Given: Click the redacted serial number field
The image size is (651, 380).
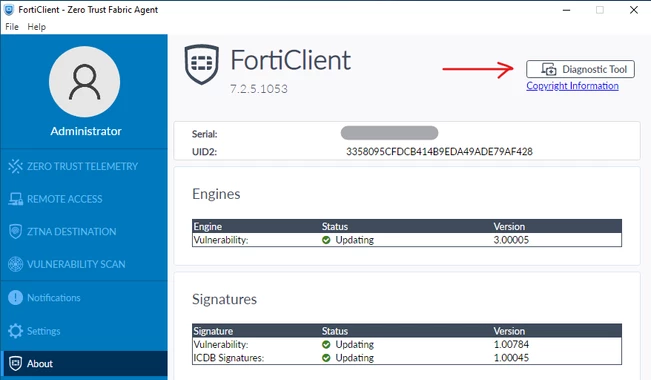Looking at the screenshot, I should click(389, 133).
